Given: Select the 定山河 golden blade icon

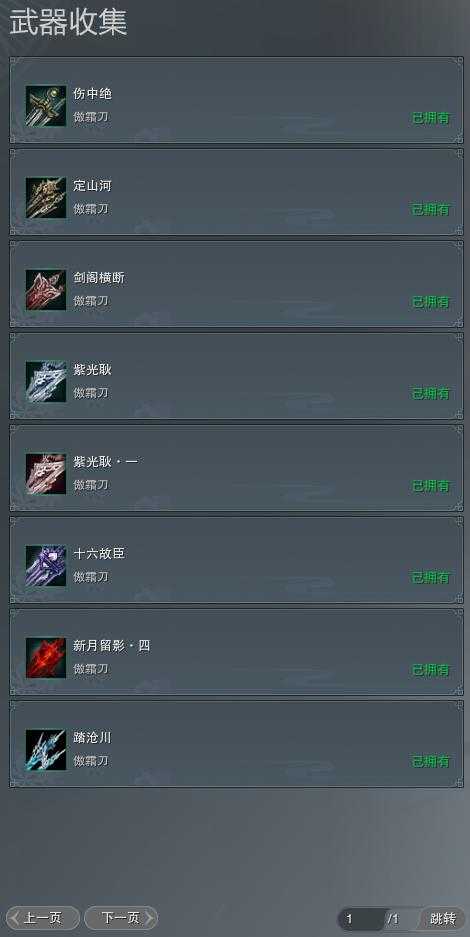Looking at the screenshot, I should click(x=46, y=198).
